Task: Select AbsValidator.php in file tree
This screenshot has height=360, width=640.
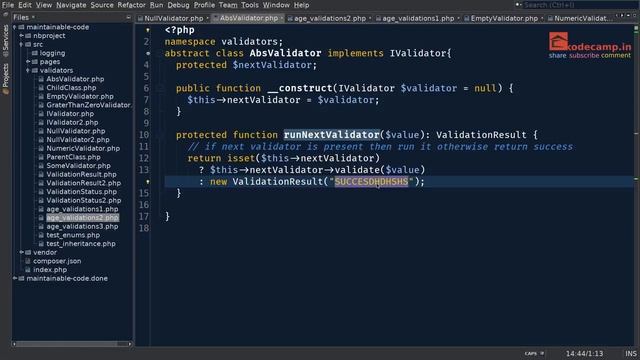Action: (x=75, y=79)
